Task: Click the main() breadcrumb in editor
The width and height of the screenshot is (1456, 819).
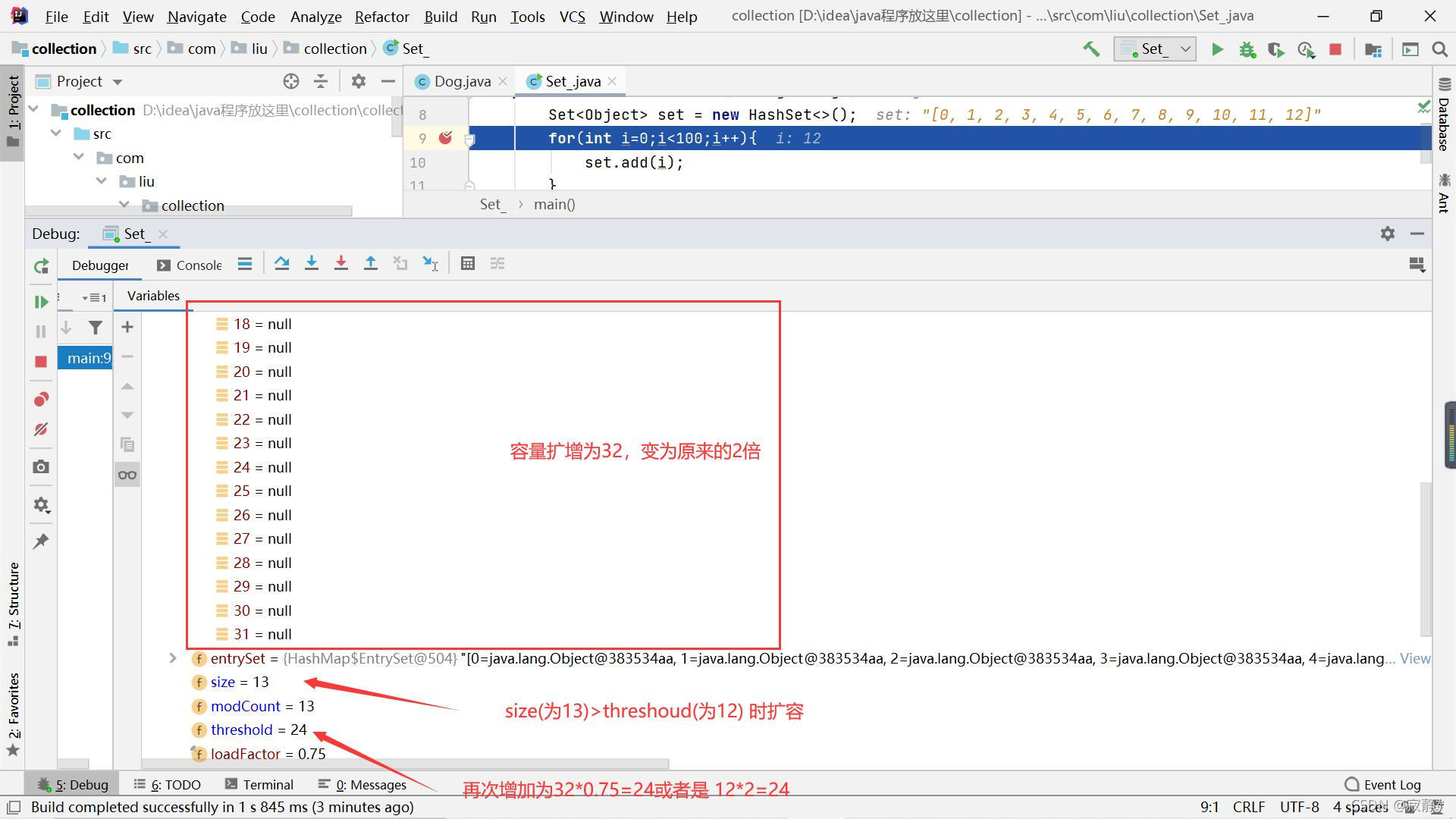Action: (554, 204)
